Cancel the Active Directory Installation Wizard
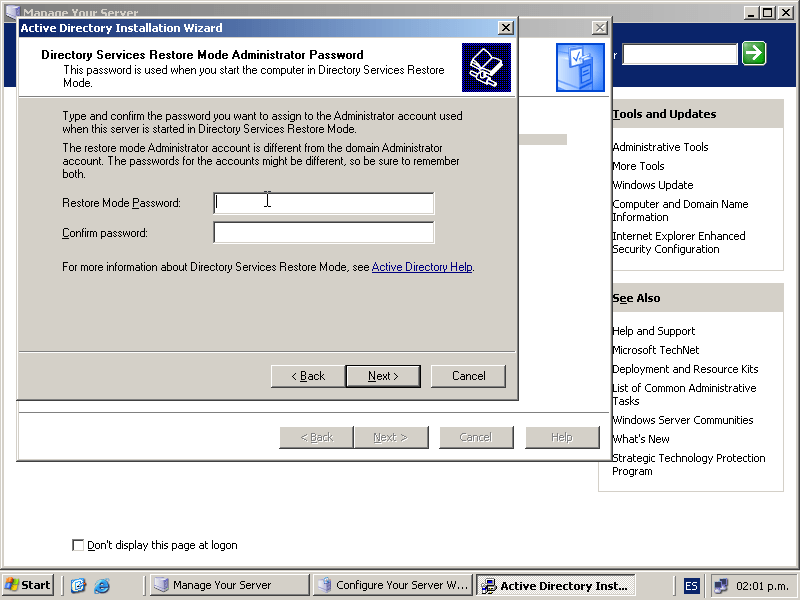Viewport: 800px width, 600px height. pos(468,376)
